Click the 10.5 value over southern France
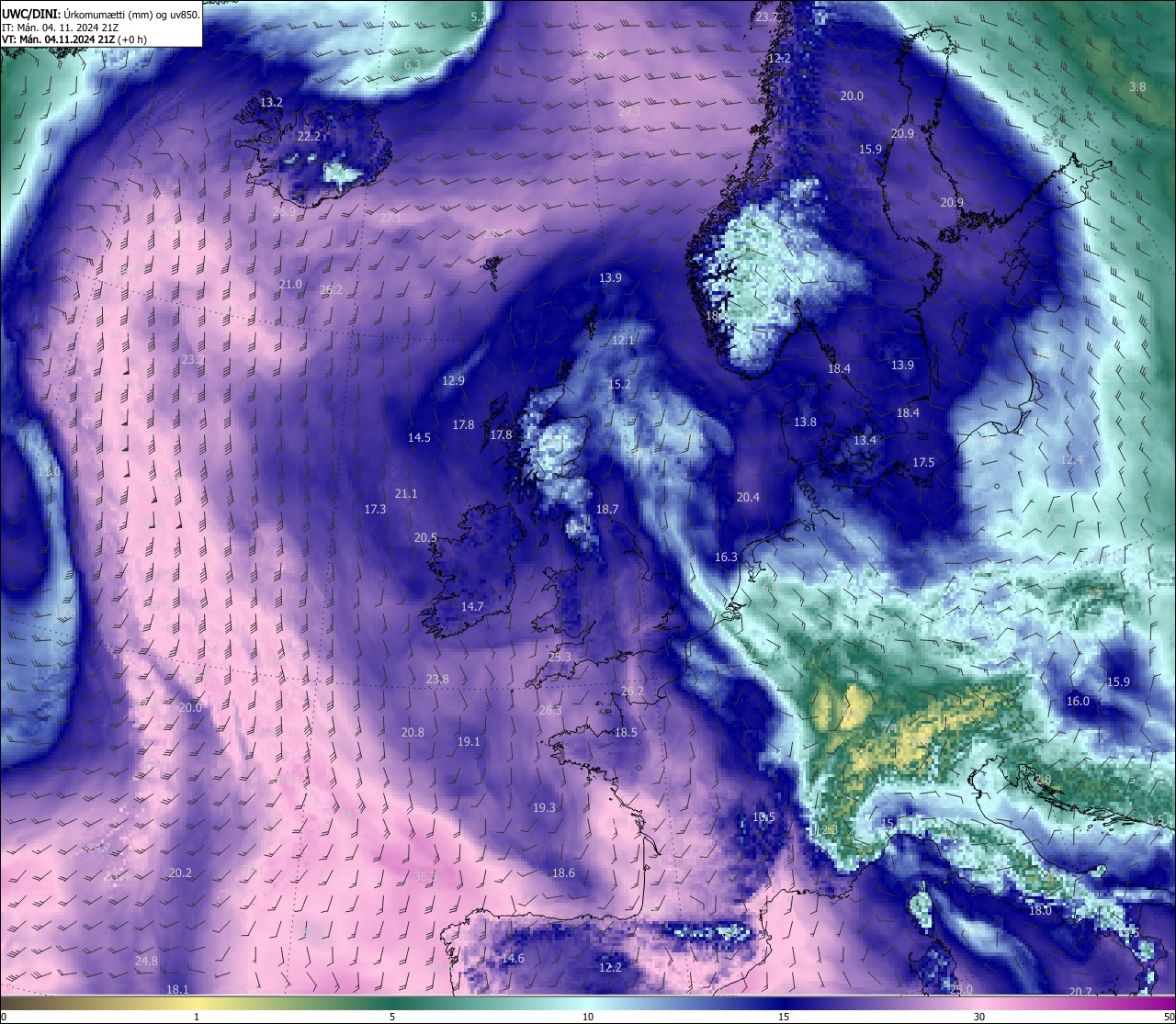The height and width of the screenshot is (1024, 1176). click(x=763, y=817)
